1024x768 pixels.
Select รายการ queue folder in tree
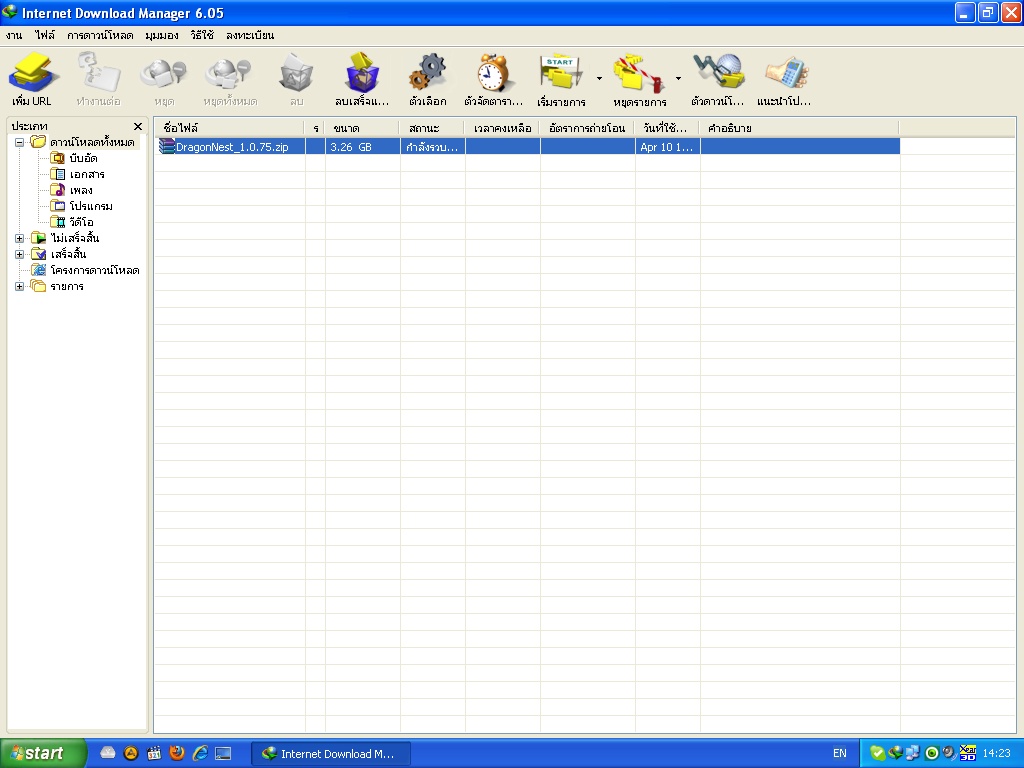[67, 287]
